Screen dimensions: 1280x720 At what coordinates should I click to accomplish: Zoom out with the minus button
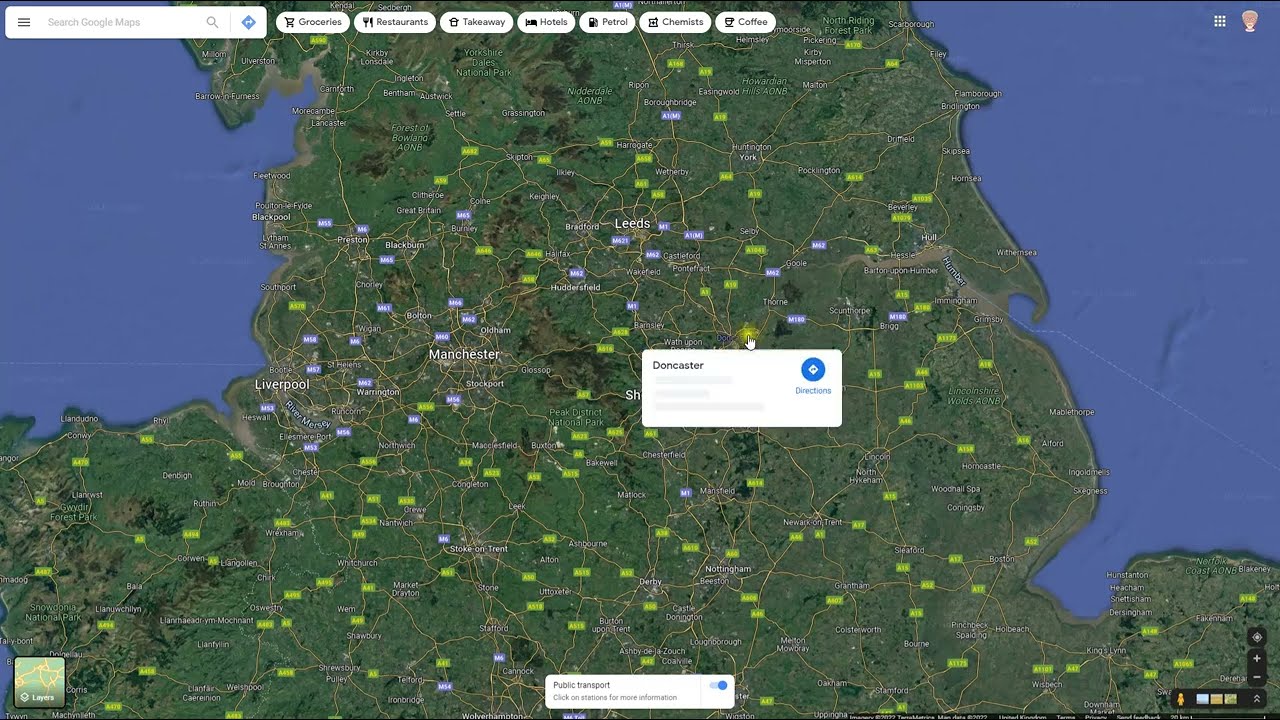pyautogui.click(x=1257, y=677)
